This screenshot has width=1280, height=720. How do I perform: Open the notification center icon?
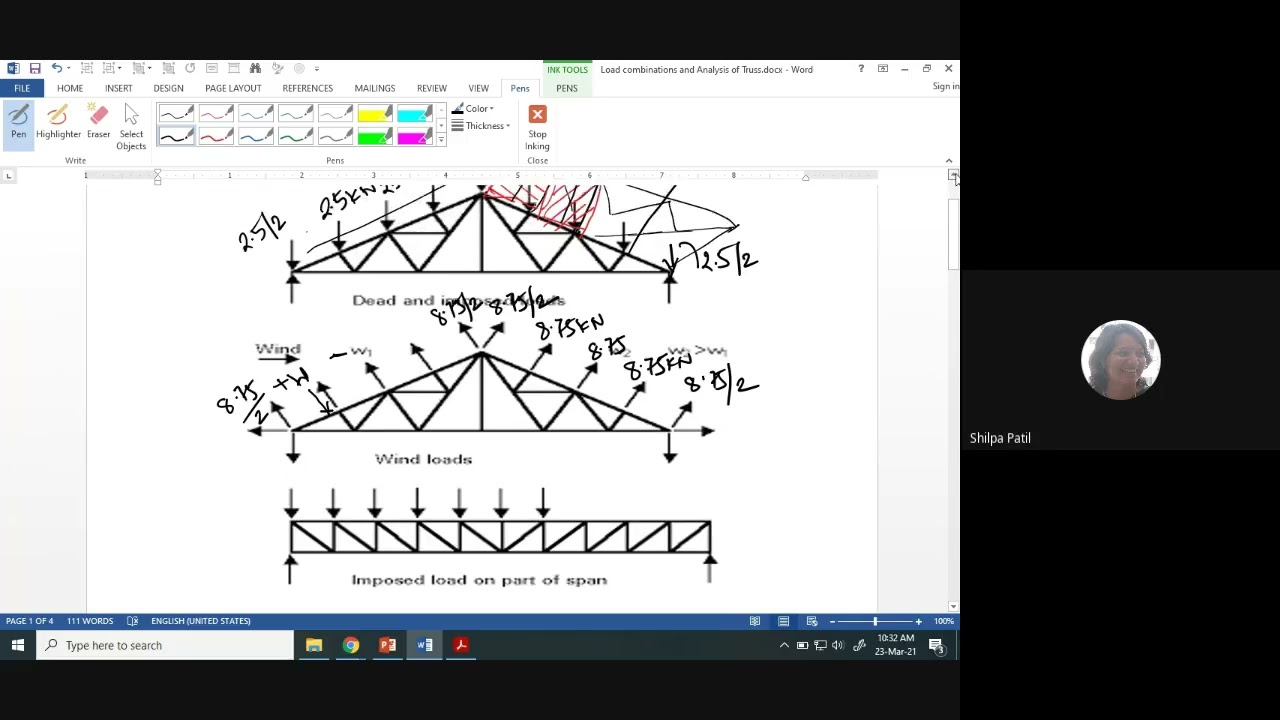[x=936, y=645]
